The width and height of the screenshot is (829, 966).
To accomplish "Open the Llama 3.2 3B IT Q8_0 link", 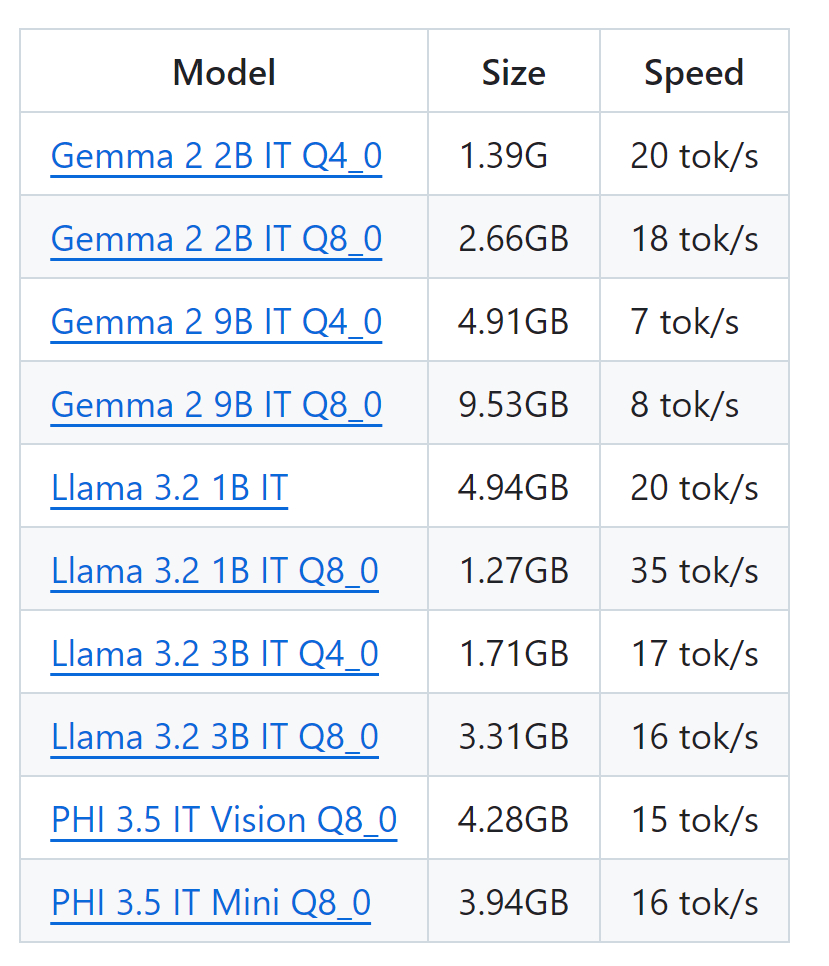I will pos(214,737).
